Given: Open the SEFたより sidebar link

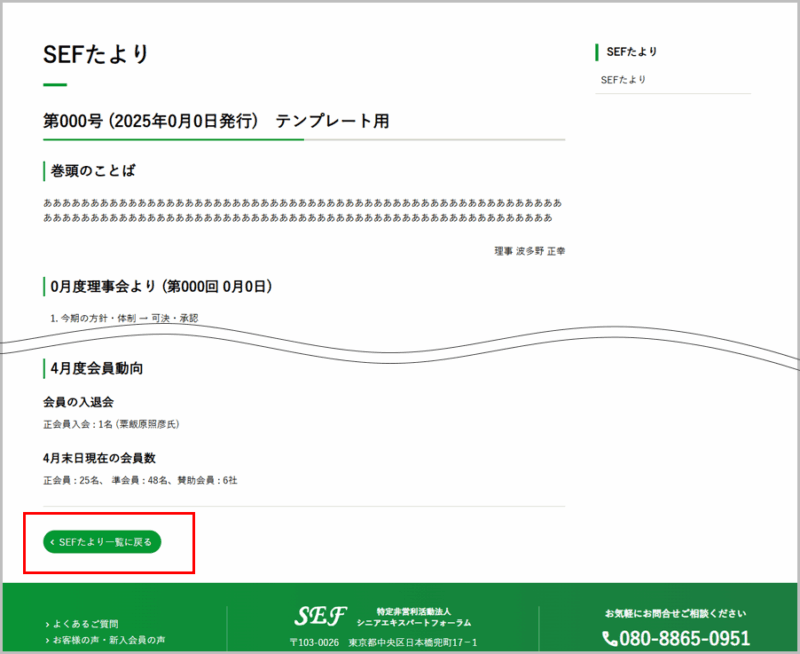Looking at the screenshot, I should coord(623,80).
